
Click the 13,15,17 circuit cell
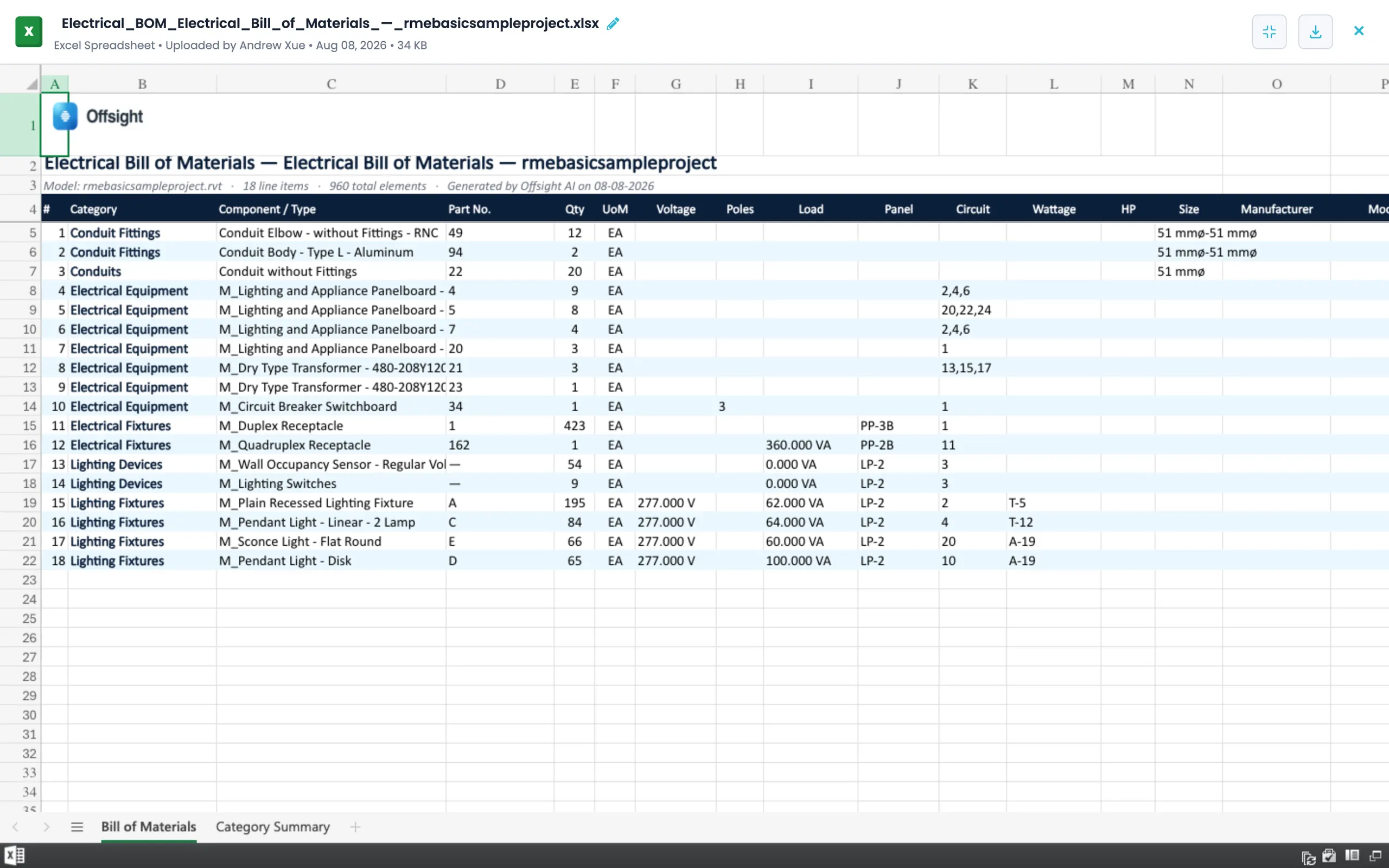(973, 368)
